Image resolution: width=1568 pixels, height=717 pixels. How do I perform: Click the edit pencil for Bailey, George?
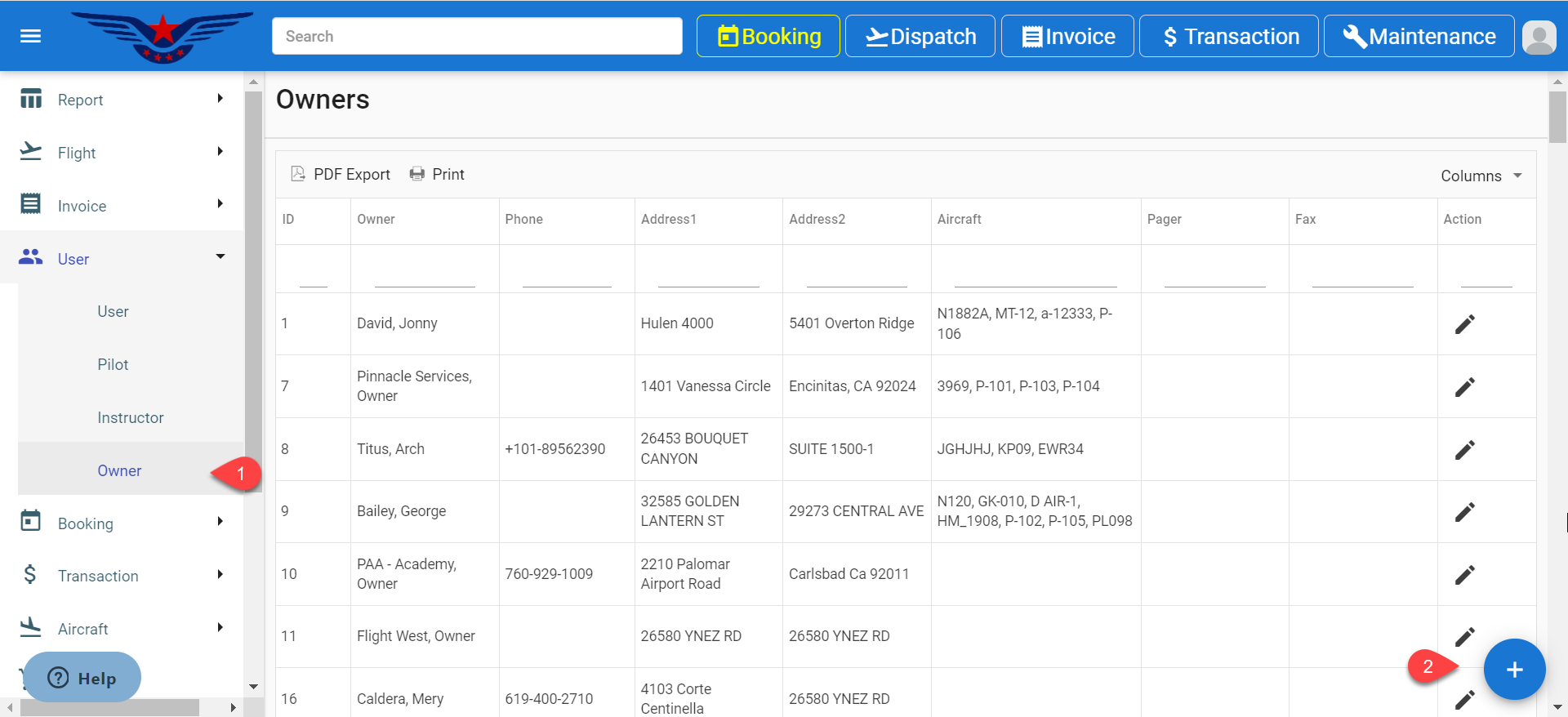tap(1464, 512)
